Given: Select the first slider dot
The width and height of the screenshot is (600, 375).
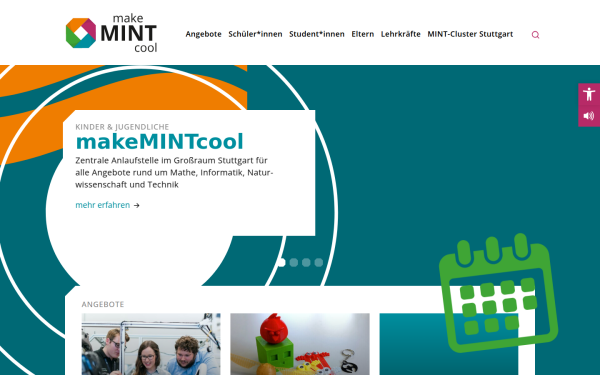Looking at the screenshot, I should coord(282,262).
